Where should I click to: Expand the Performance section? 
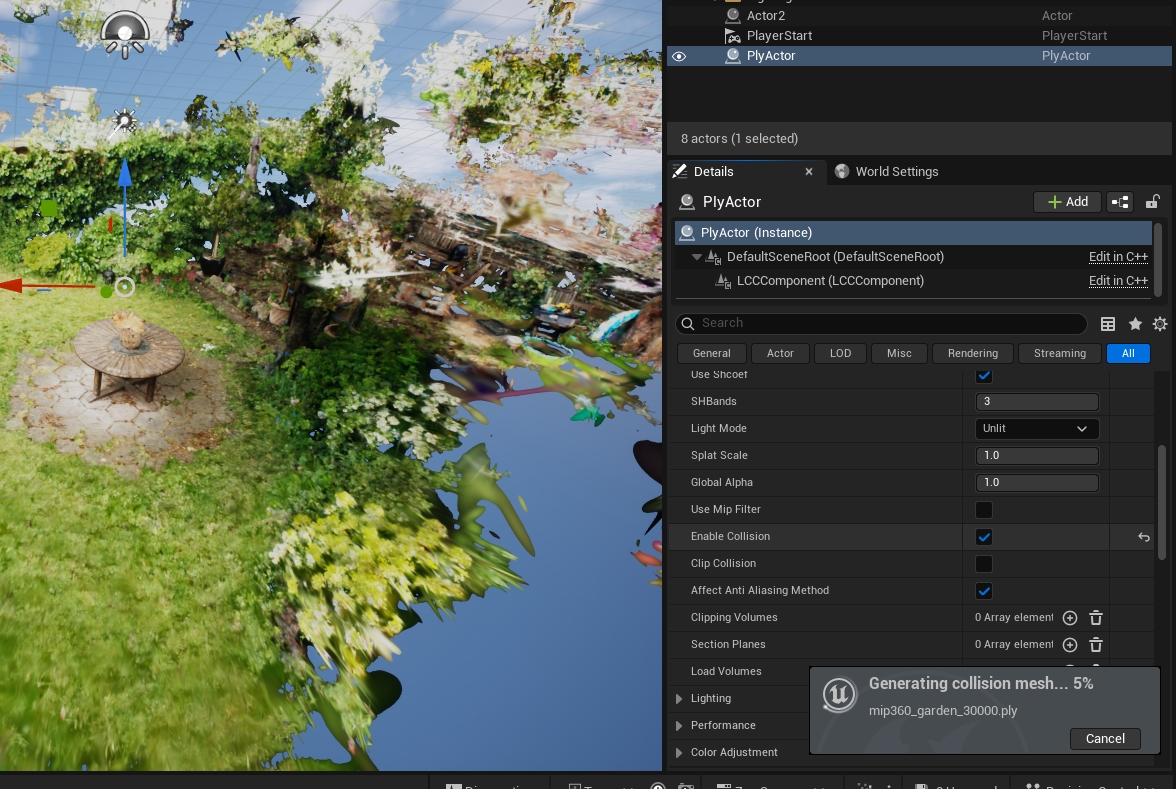[679, 726]
